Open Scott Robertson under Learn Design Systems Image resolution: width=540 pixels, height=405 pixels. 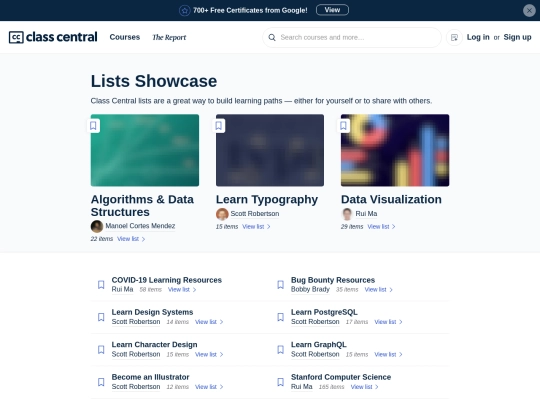coord(136,322)
